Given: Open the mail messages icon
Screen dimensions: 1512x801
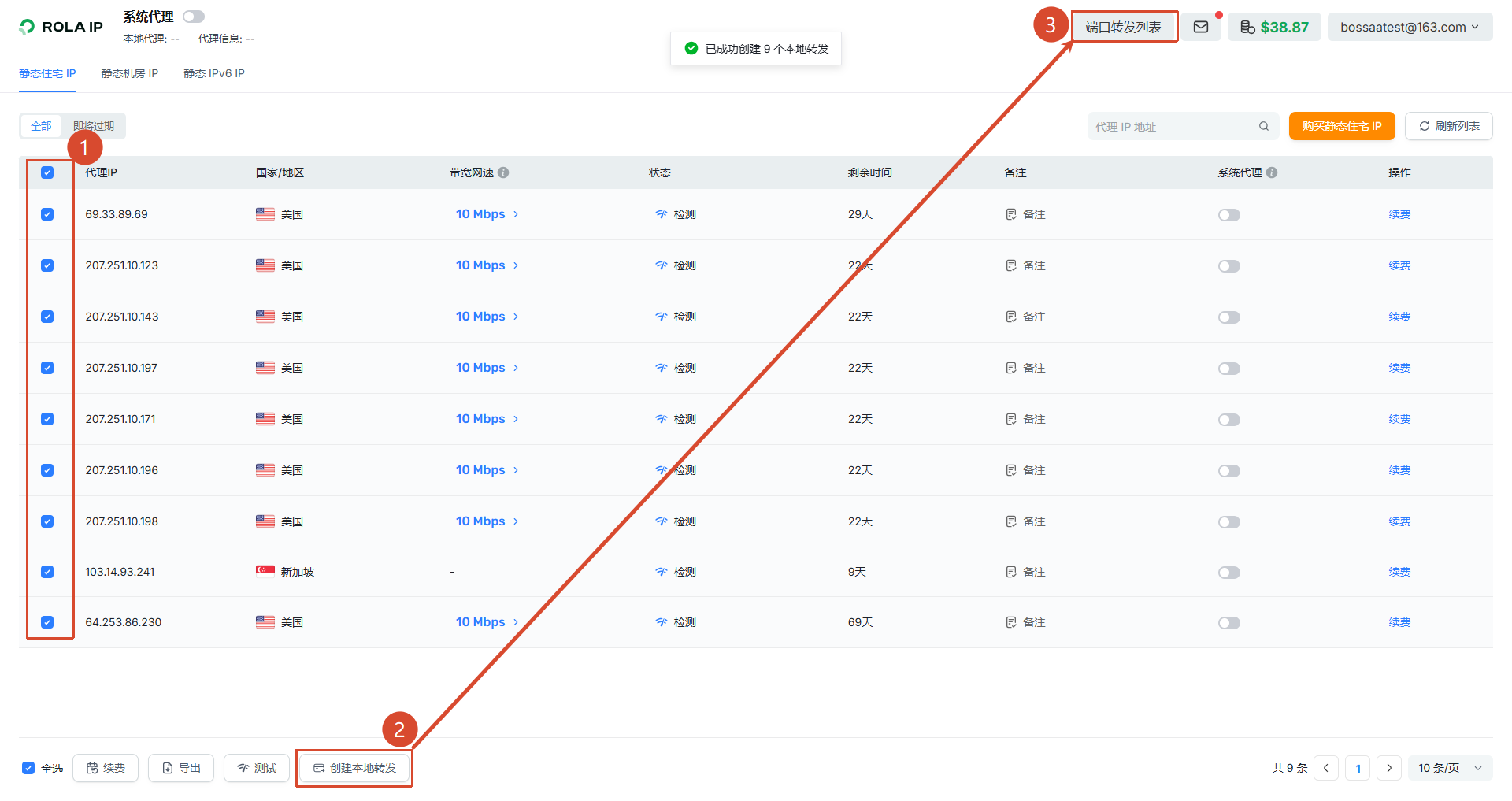Looking at the screenshot, I should 1201,27.
